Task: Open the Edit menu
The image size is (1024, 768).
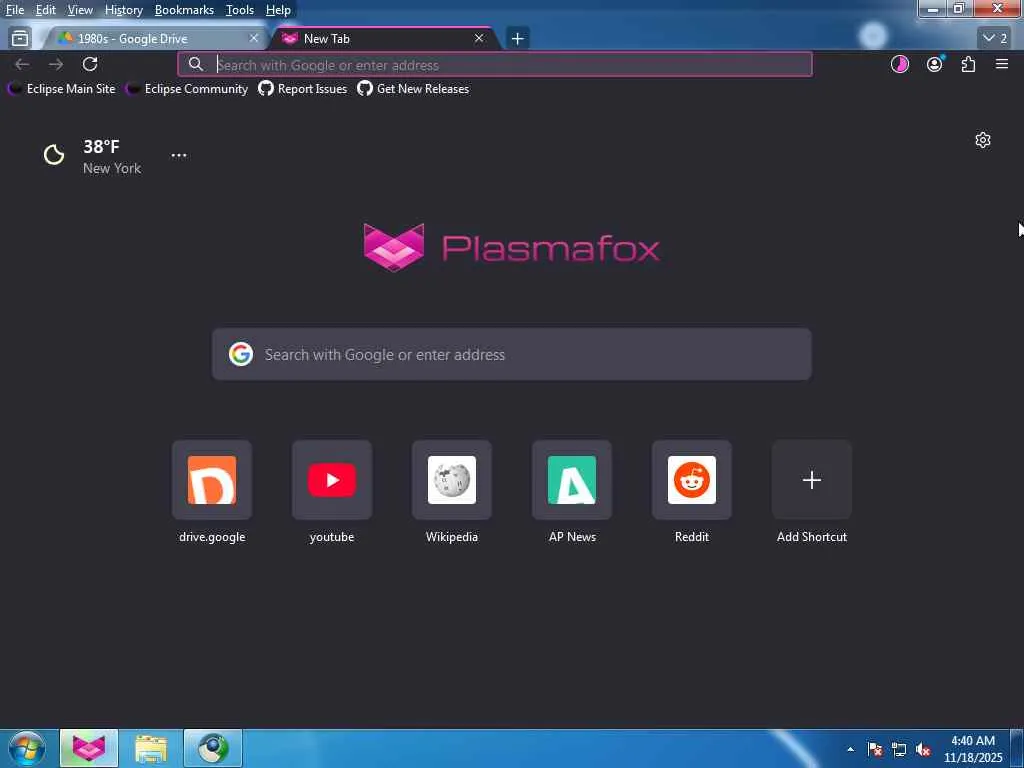Action: tap(45, 10)
